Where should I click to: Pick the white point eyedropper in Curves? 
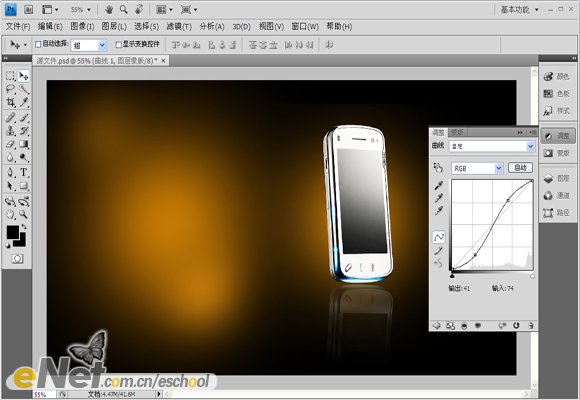(439, 211)
